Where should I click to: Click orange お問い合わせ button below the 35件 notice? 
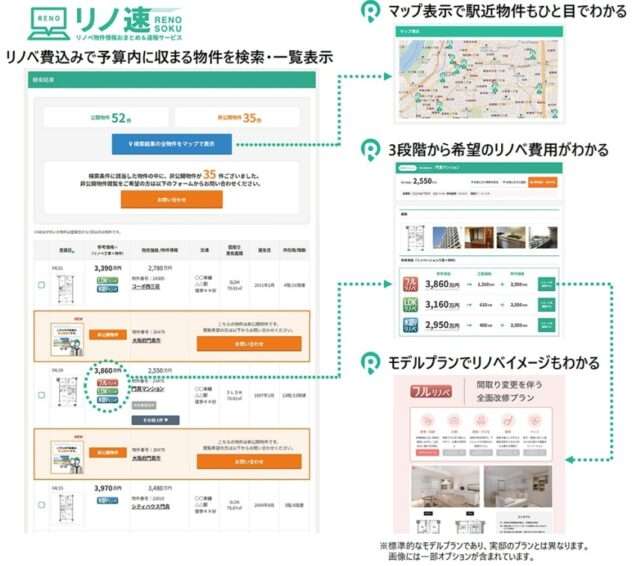171,199
